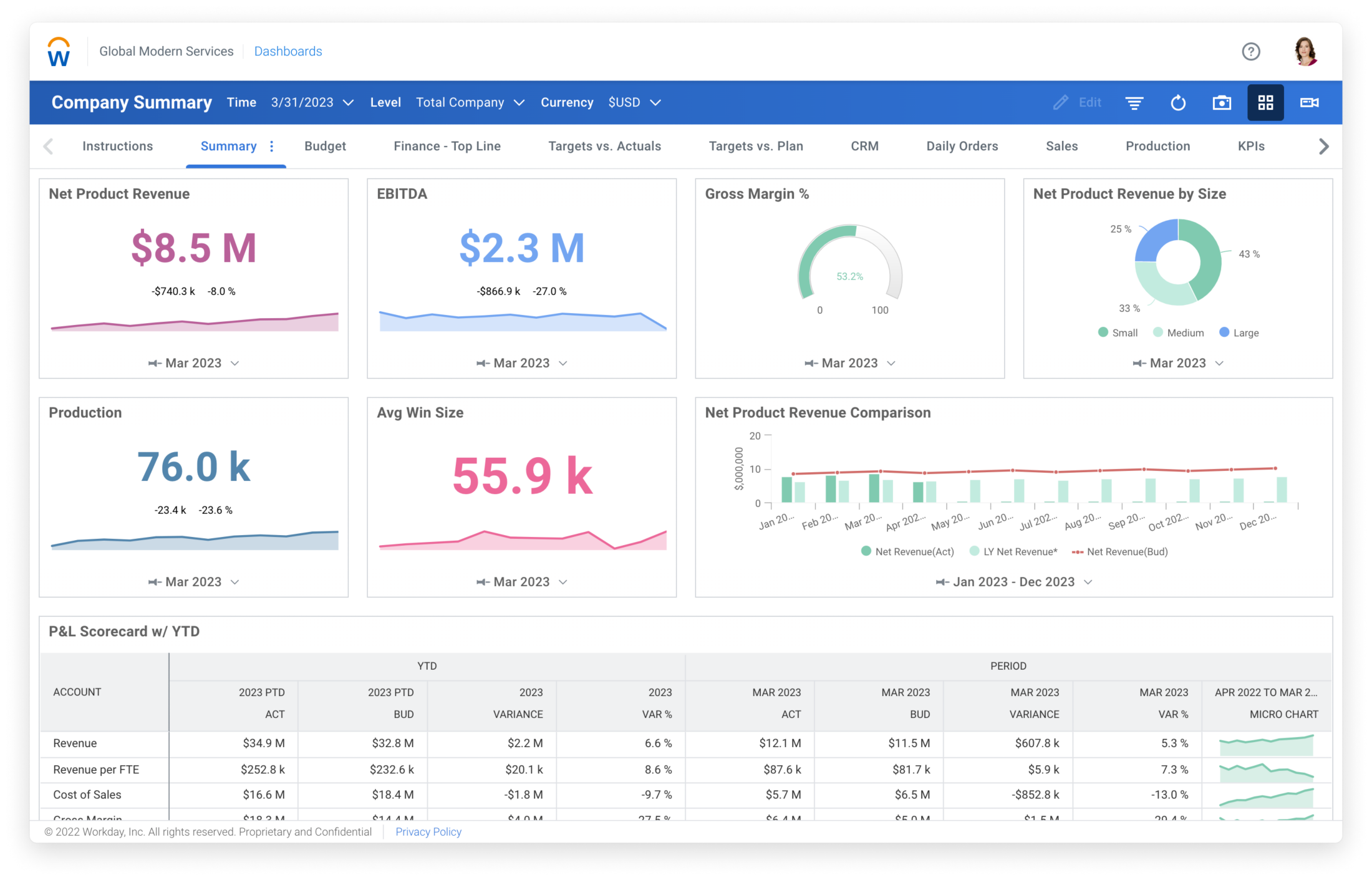This screenshot has width=1372, height=880.
Task: Open the filter options in the toolbar
Action: (x=1134, y=102)
